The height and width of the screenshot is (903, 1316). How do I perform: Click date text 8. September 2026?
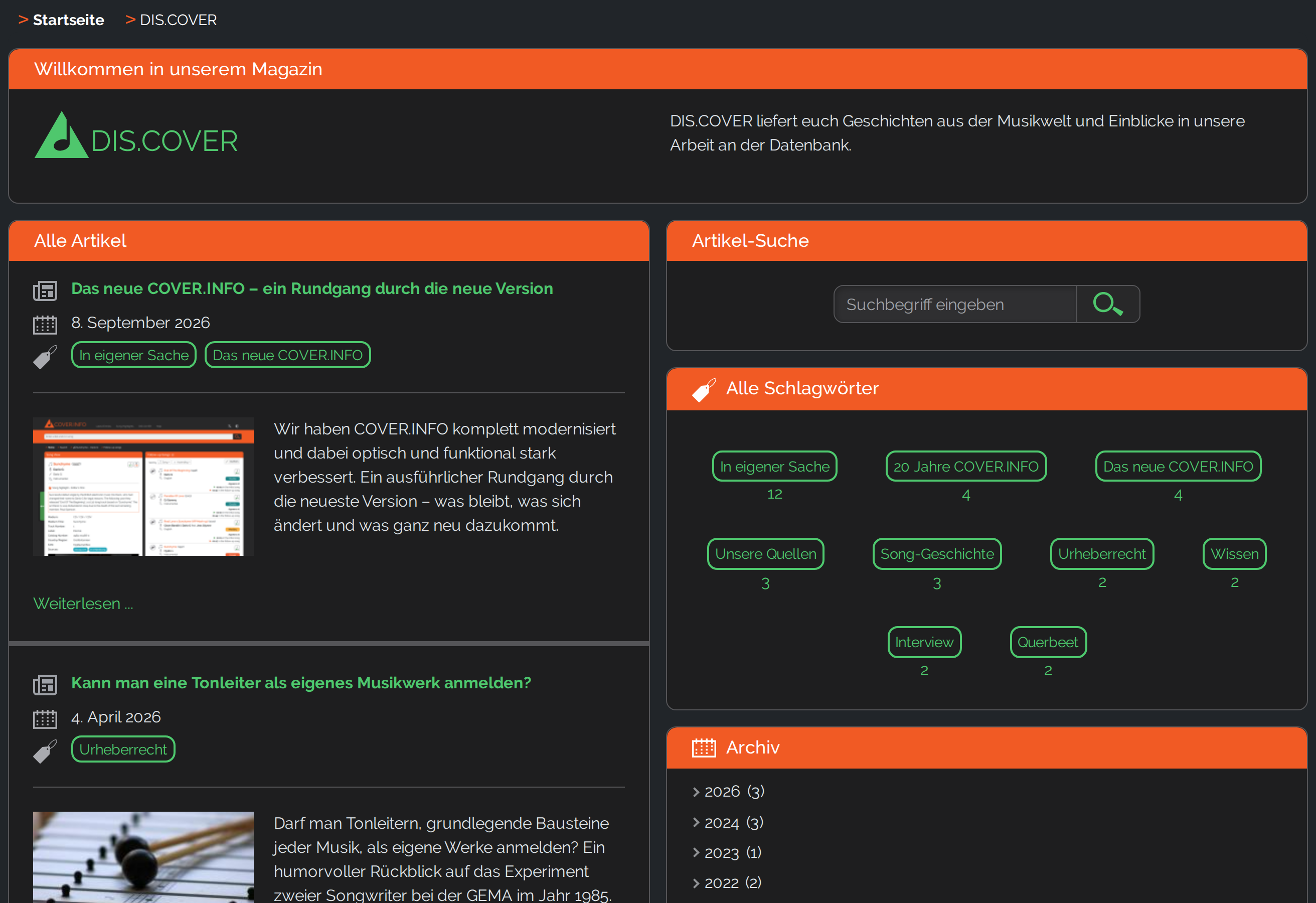tap(140, 323)
